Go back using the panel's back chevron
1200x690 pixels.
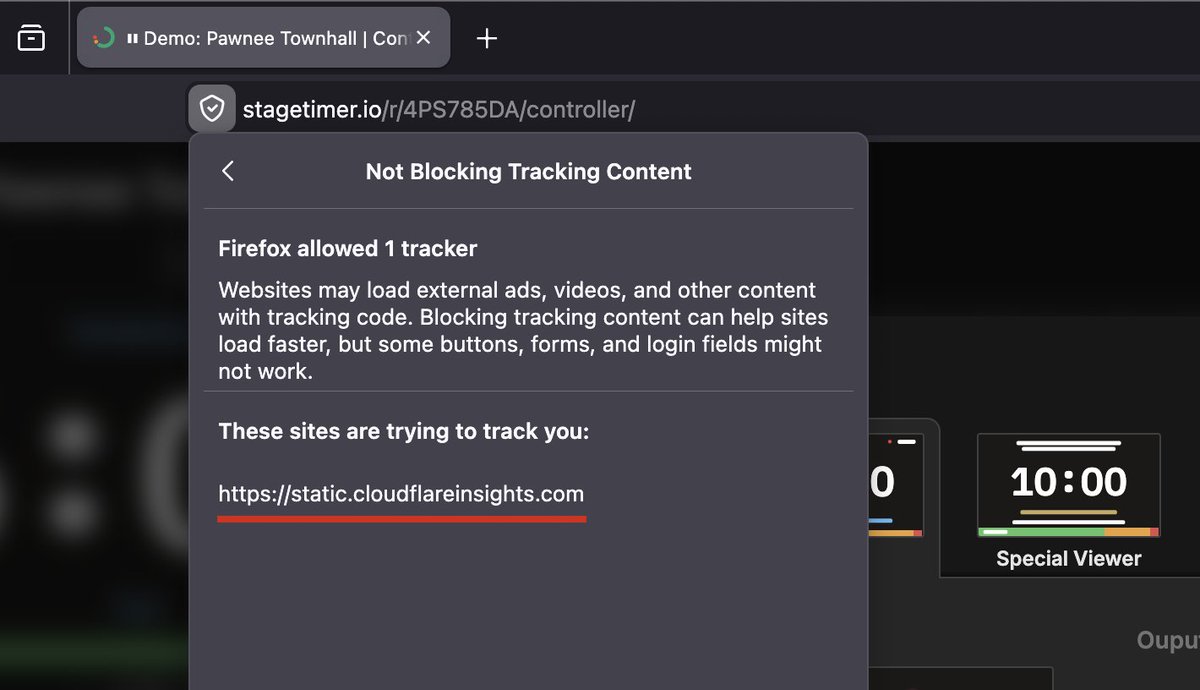pos(228,171)
